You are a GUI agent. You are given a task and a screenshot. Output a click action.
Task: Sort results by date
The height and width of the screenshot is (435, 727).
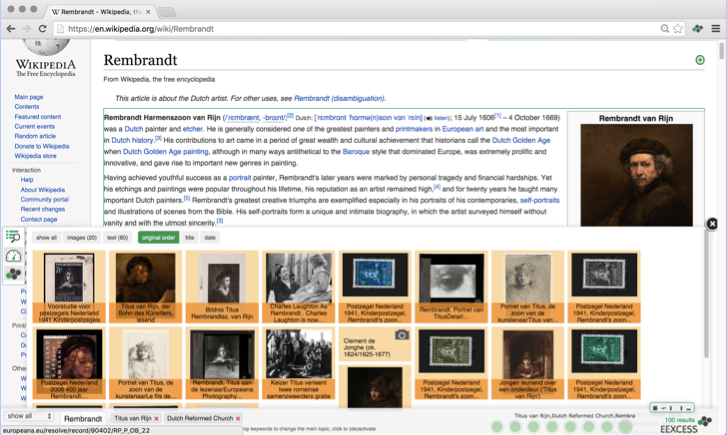click(x=210, y=237)
